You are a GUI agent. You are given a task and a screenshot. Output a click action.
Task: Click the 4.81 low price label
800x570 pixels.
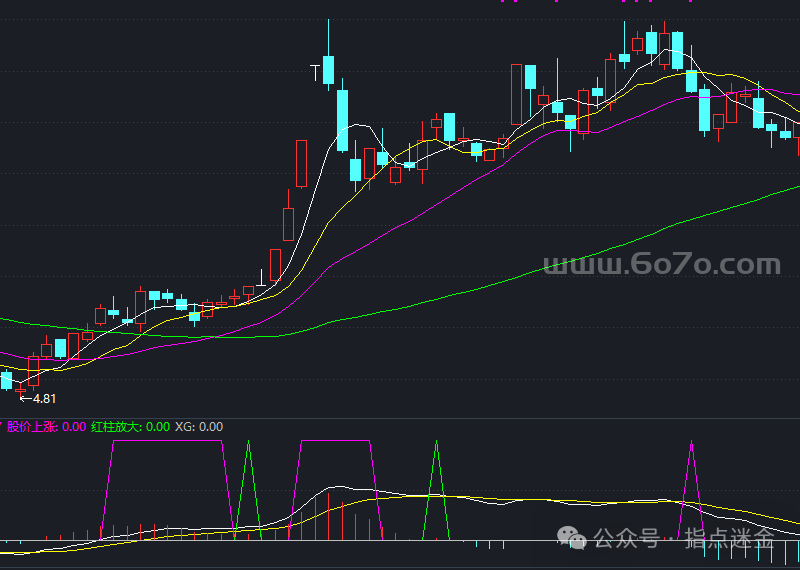(44, 399)
